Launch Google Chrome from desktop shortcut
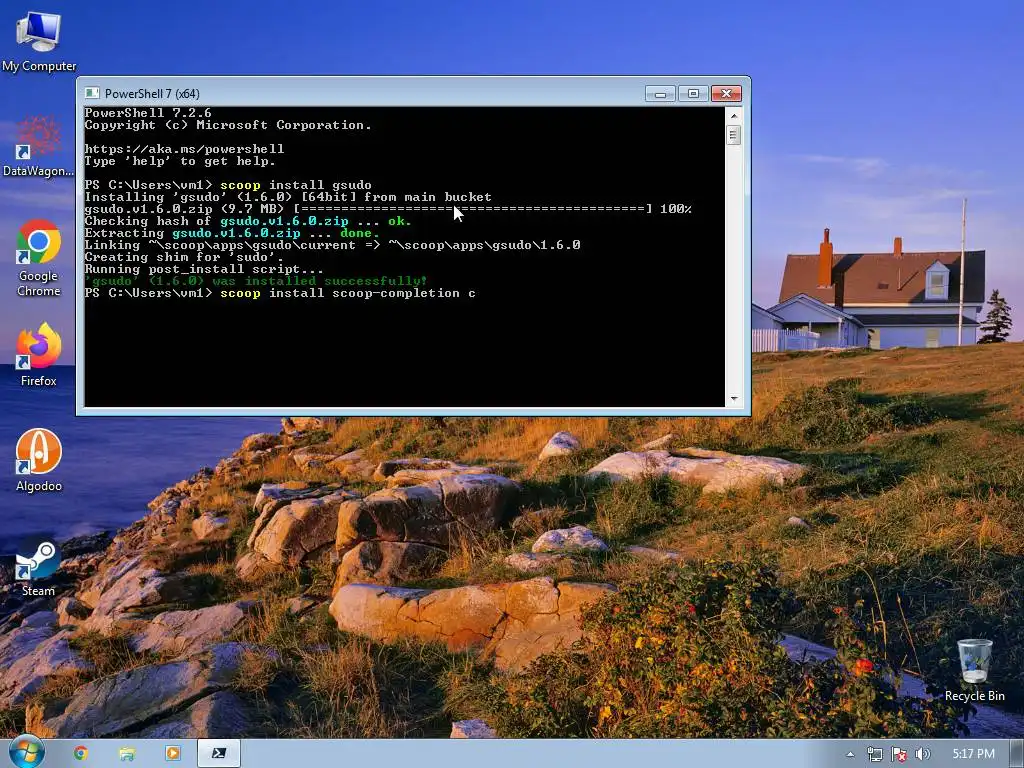The width and height of the screenshot is (1024, 768). (x=39, y=258)
